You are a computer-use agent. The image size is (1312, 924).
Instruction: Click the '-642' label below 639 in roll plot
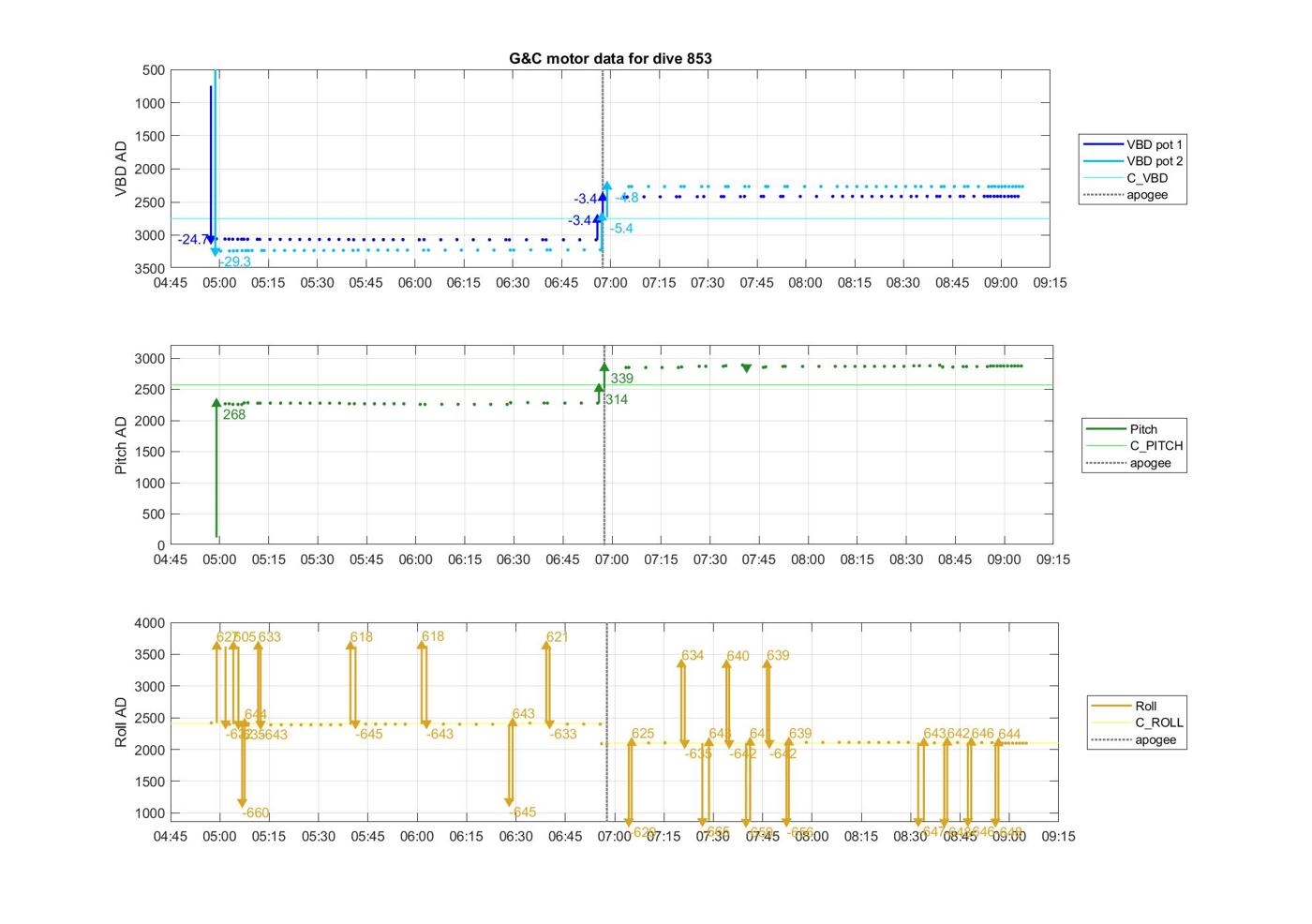point(783,753)
